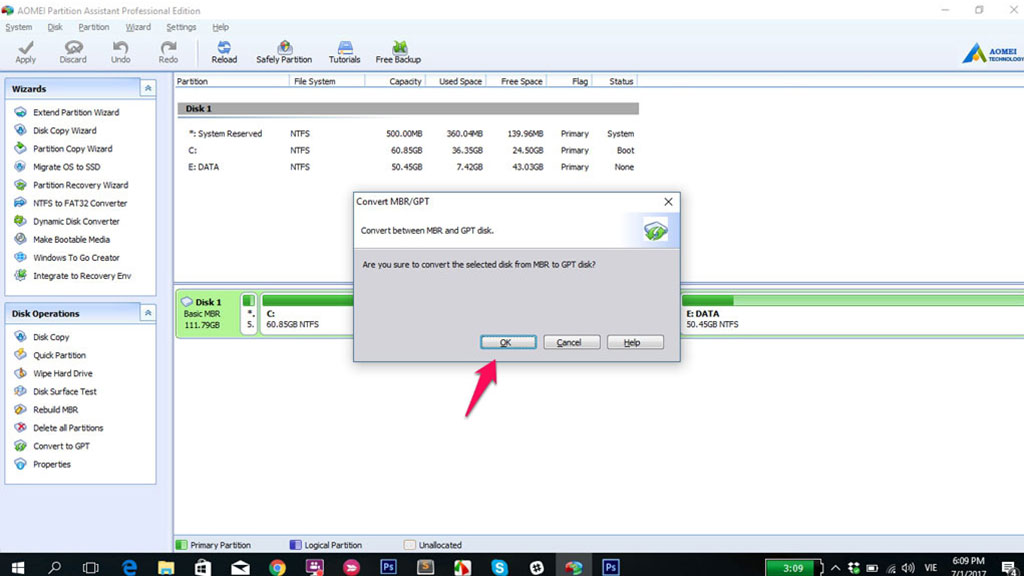
Task: Open the System menu
Action: [18, 27]
